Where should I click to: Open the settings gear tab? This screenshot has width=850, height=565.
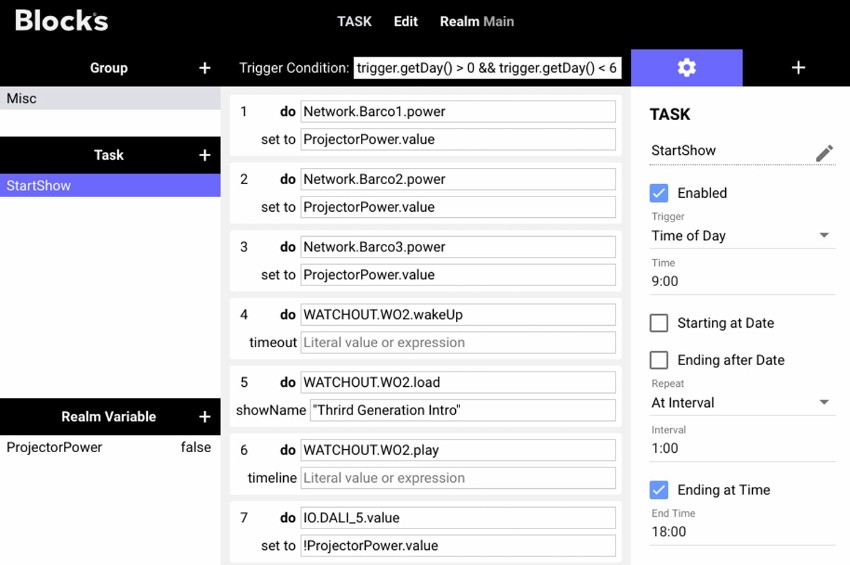tap(686, 68)
